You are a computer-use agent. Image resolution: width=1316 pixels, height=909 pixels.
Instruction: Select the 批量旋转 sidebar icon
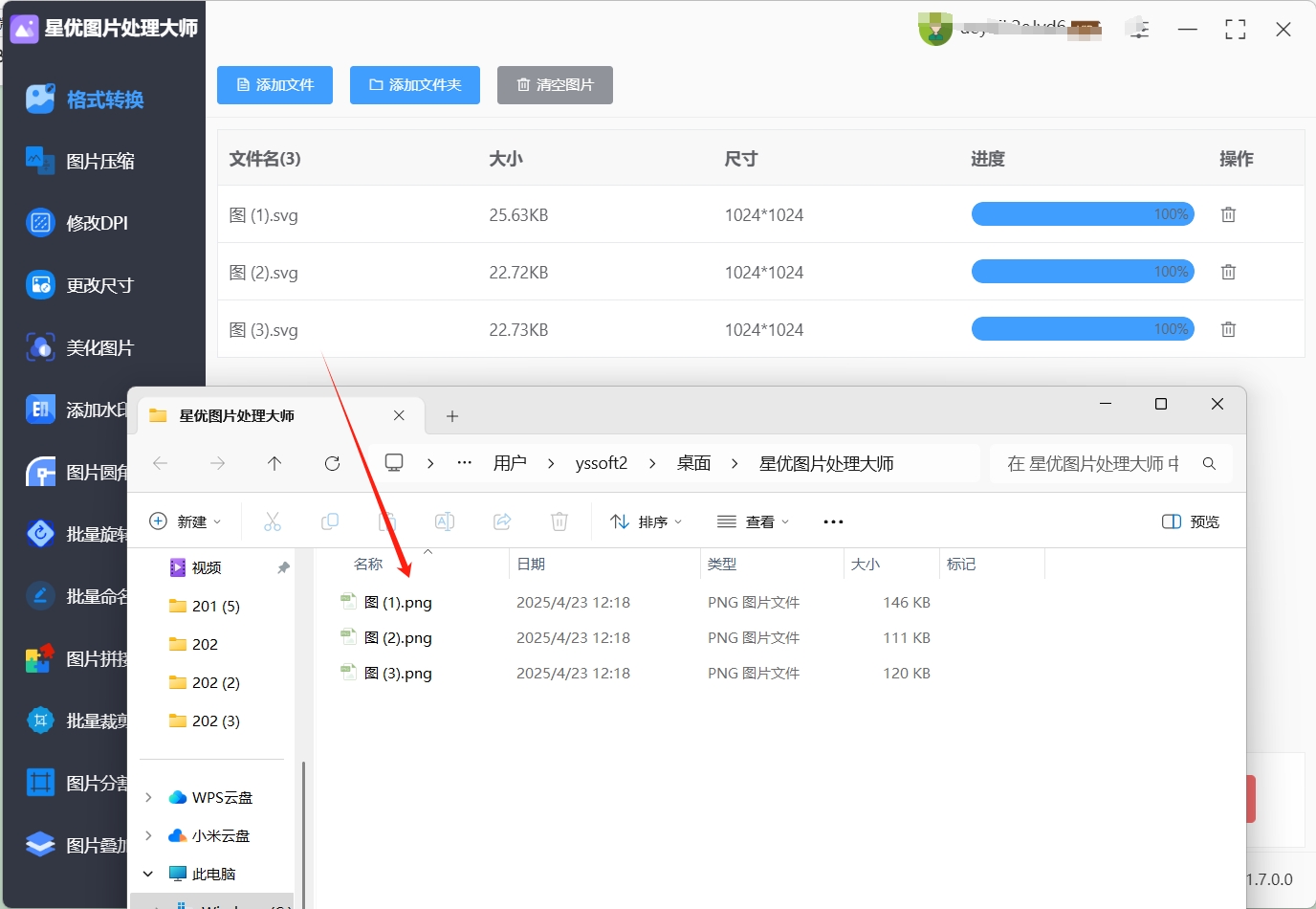click(40, 534)
